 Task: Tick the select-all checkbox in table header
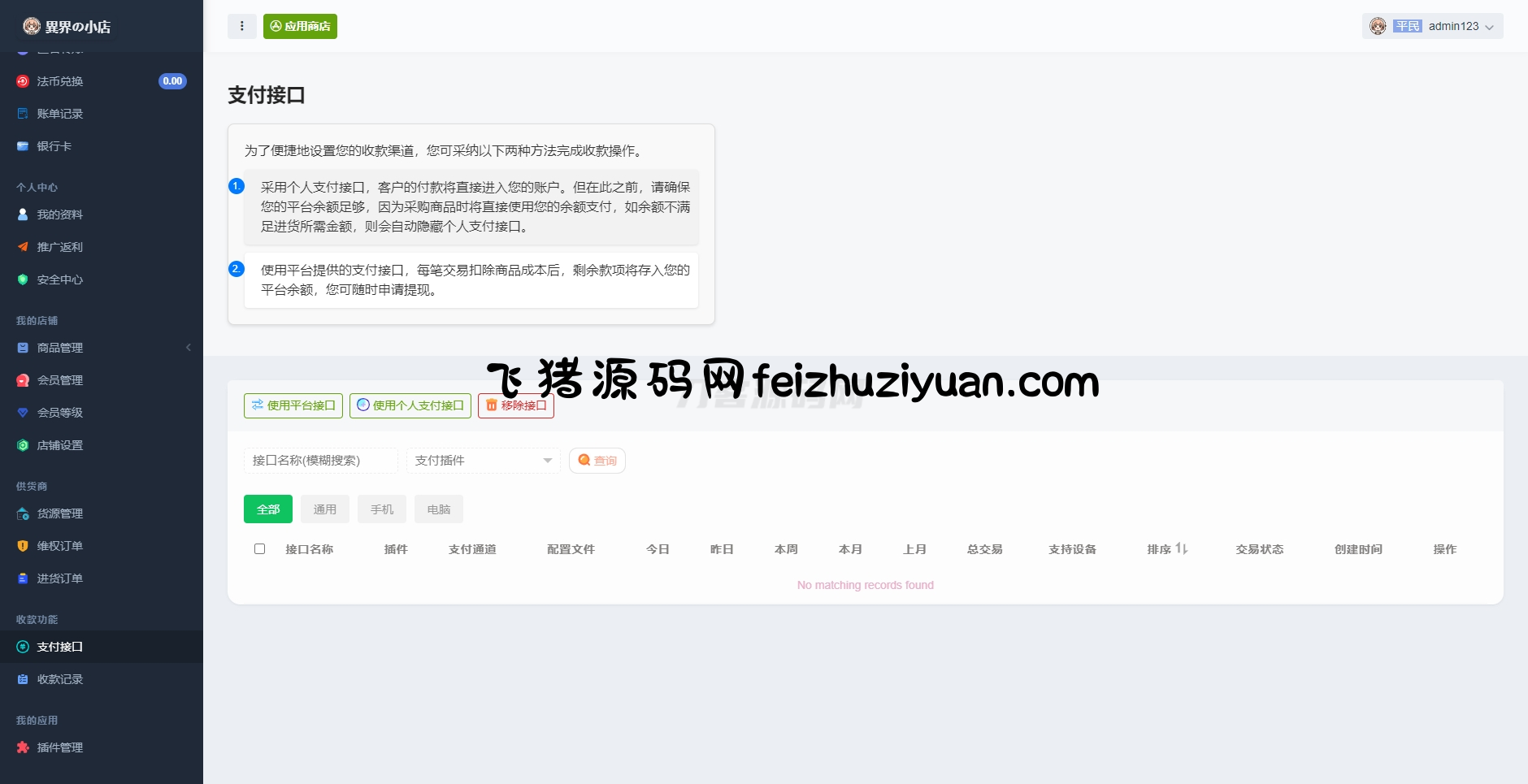(x=259, y=549)
